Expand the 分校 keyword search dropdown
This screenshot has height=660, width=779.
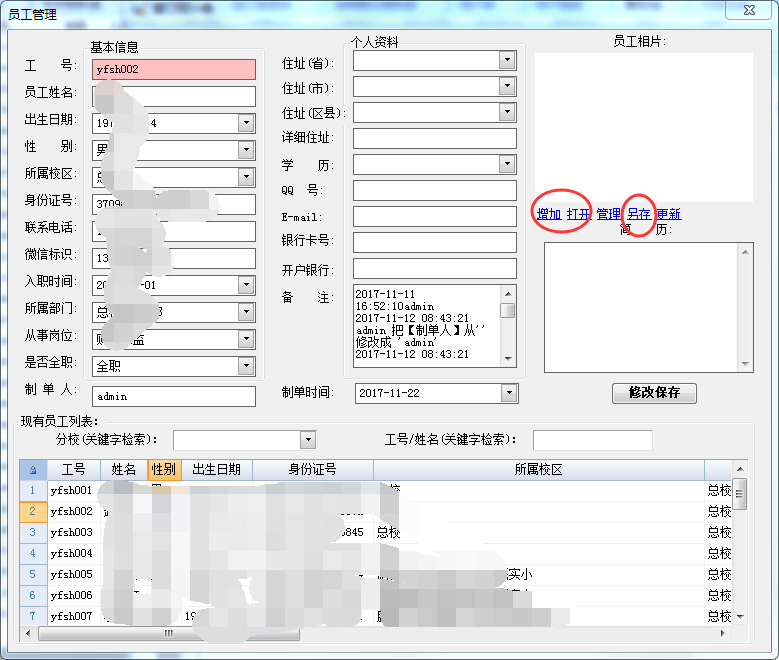pos(307,440)
